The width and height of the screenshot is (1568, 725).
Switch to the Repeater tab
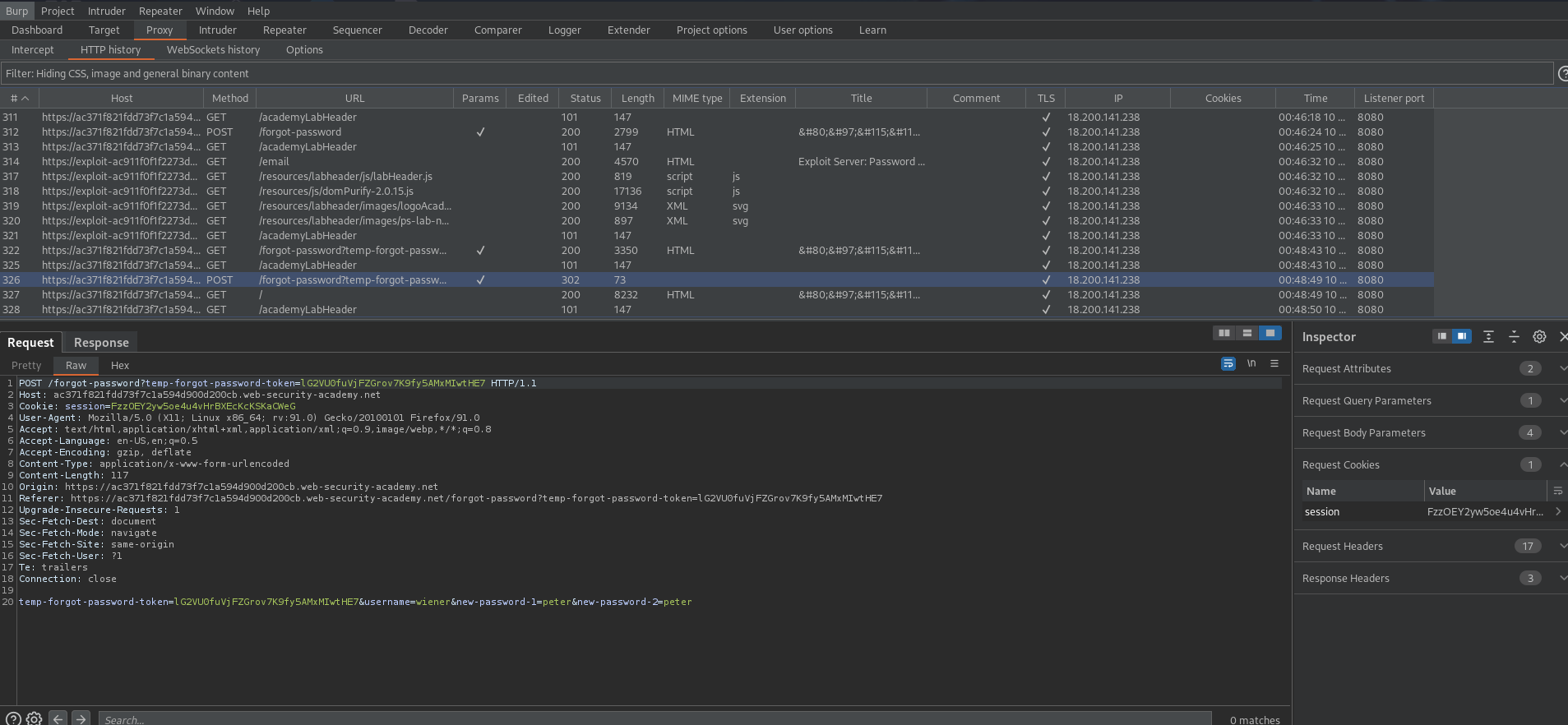[x=284, y=30]
